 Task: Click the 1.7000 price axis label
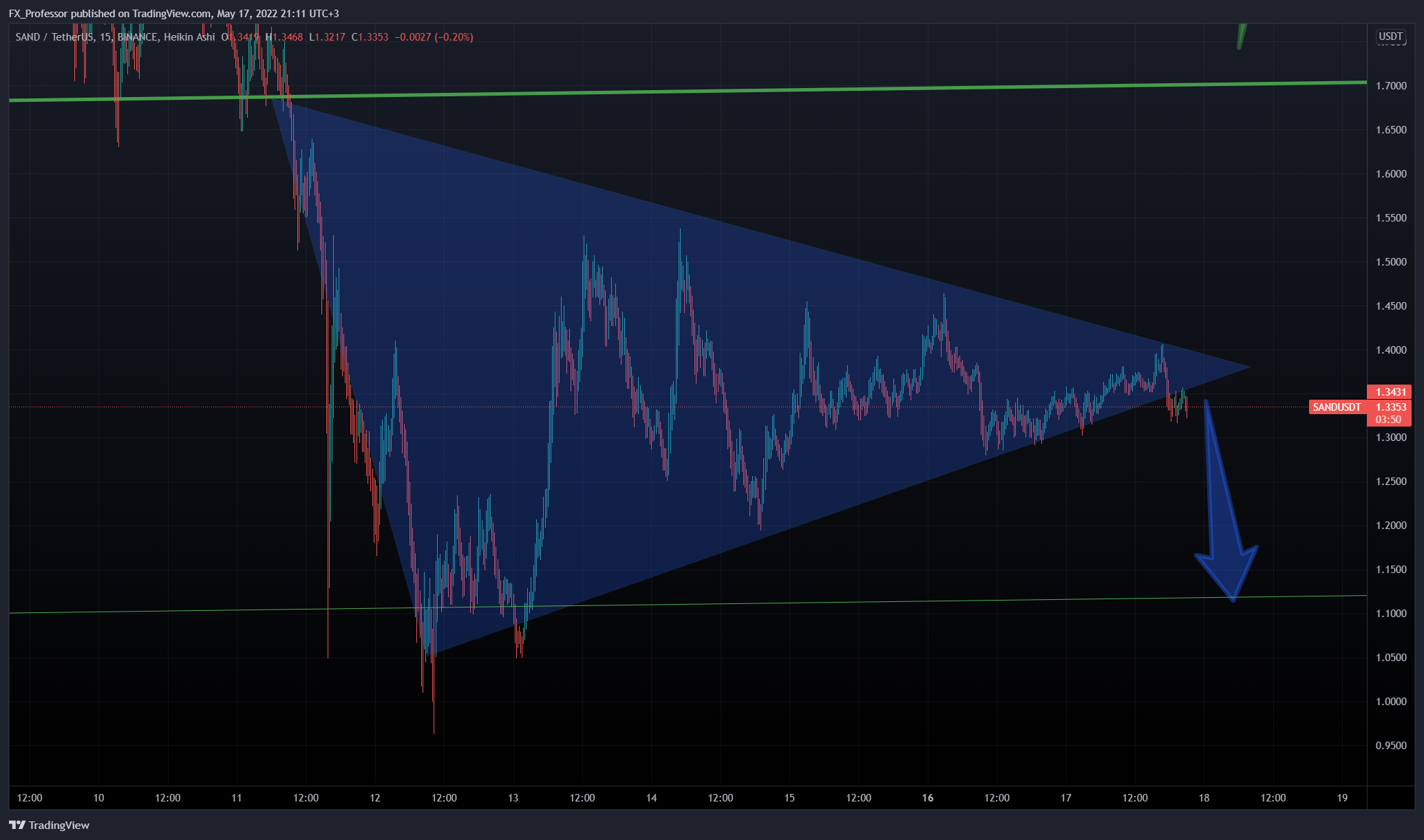[1391, 86]
